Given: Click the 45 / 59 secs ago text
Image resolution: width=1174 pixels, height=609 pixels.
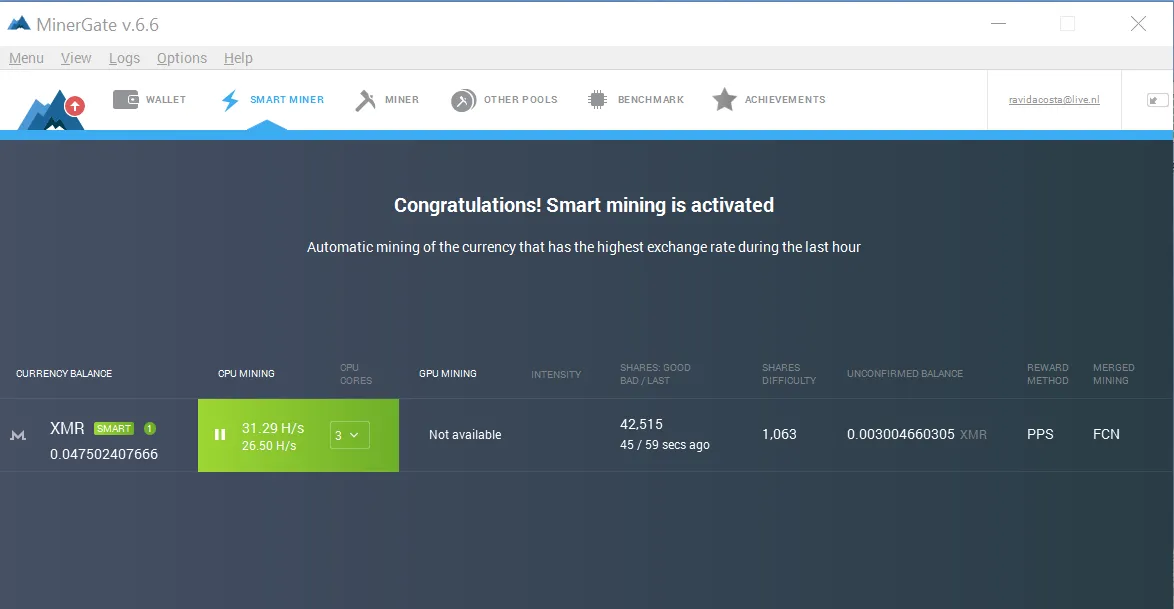Looking at the screenshot, I should point(665,445).
